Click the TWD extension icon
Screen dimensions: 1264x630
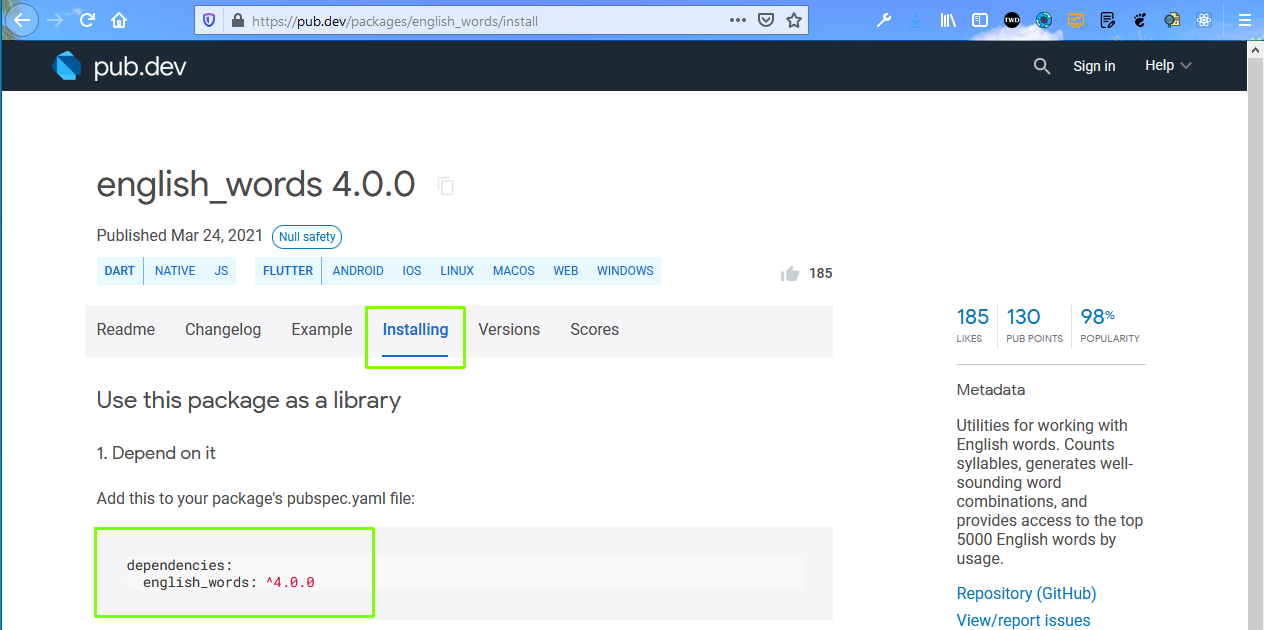click(1012, 20)
